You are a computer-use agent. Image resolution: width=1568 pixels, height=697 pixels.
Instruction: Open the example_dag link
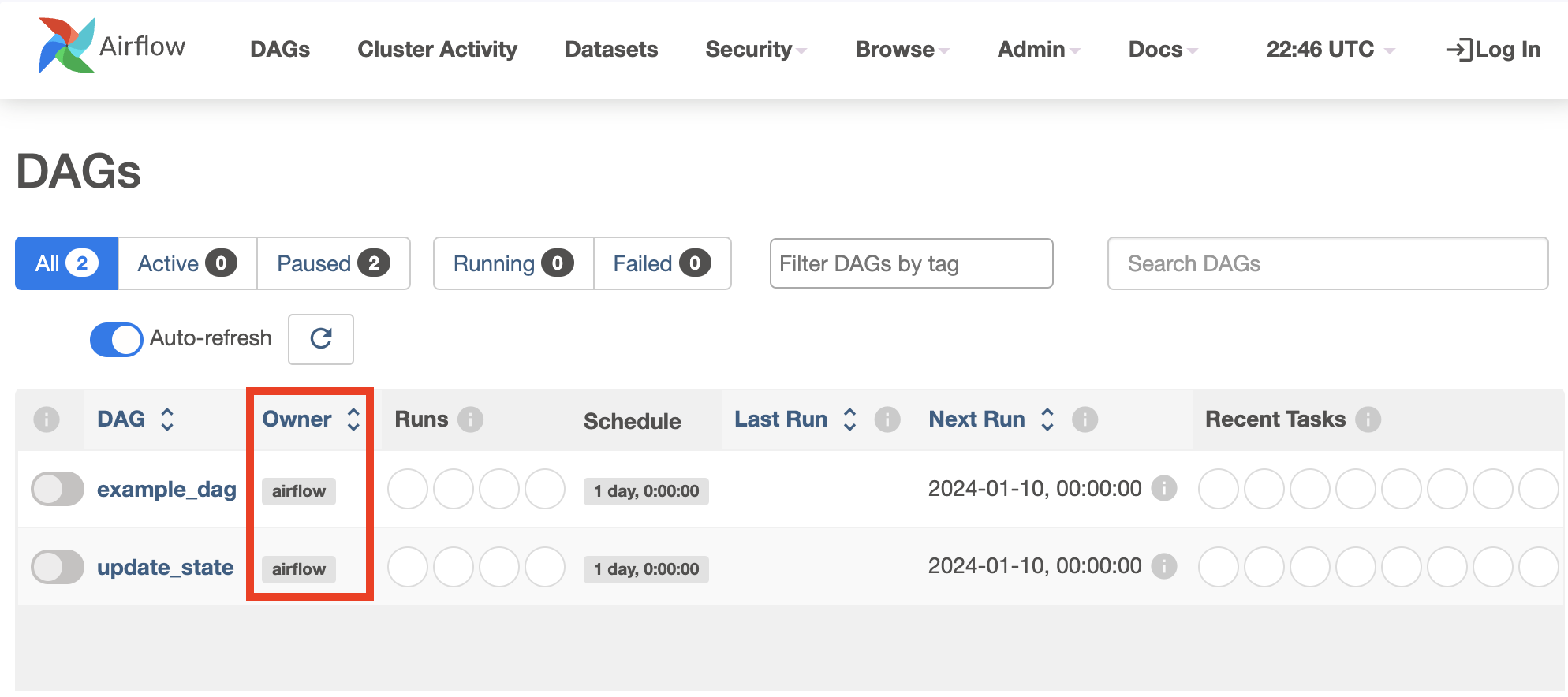(166, 490)
